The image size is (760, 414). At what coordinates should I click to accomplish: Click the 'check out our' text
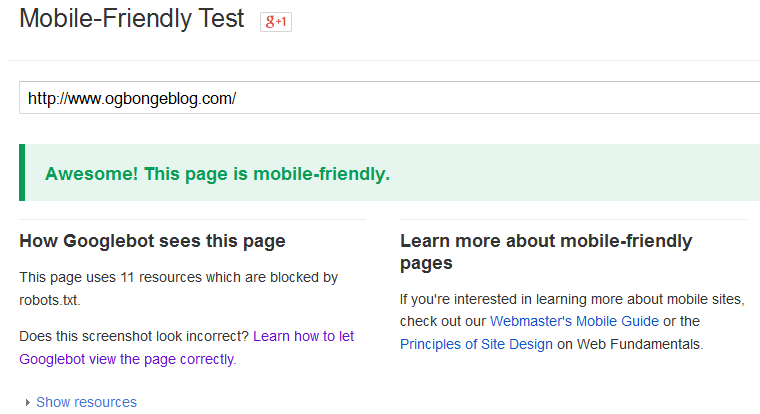click(443, 321)
